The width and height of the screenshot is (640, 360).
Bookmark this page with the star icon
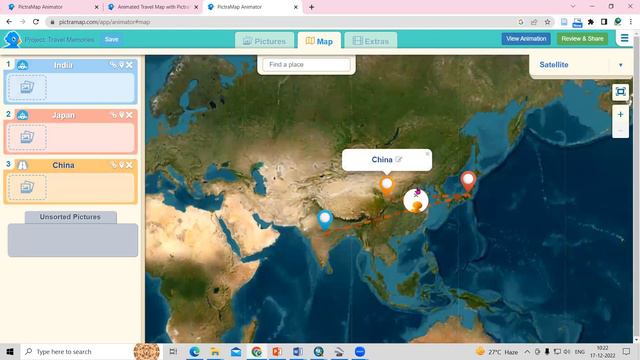point(547,22)
